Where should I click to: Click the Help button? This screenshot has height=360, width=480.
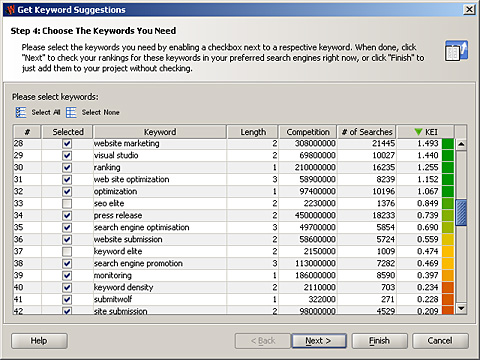point(39,341)
